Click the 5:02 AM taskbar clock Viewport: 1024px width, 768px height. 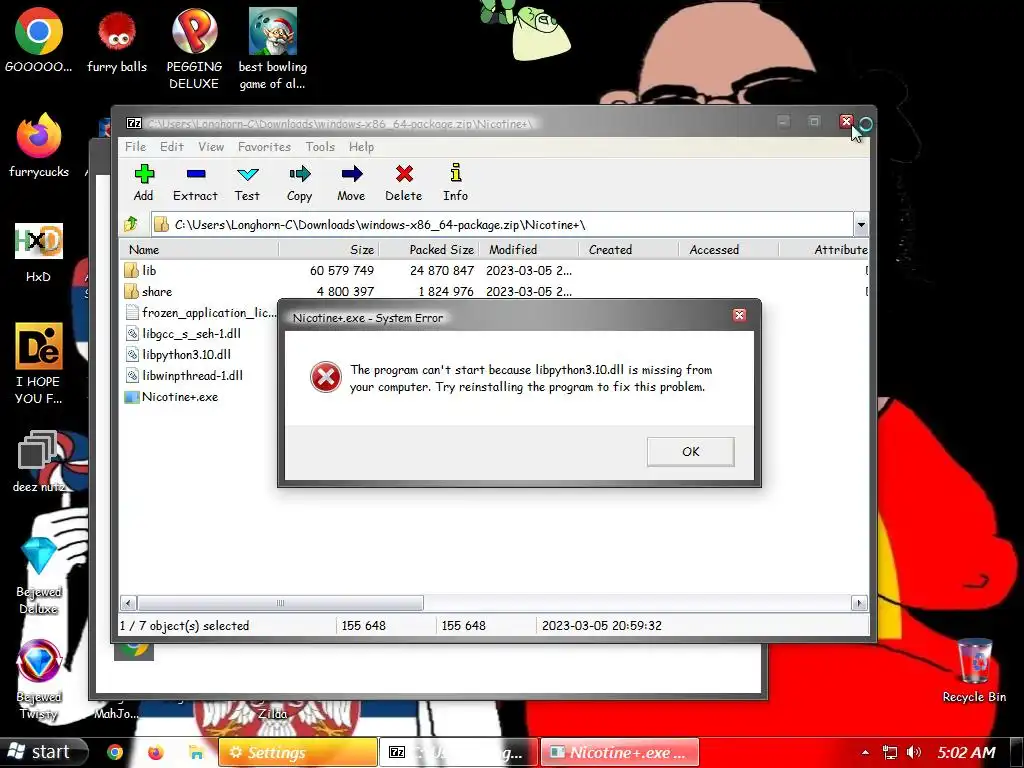pyautogui.click(x=967, y=752)
